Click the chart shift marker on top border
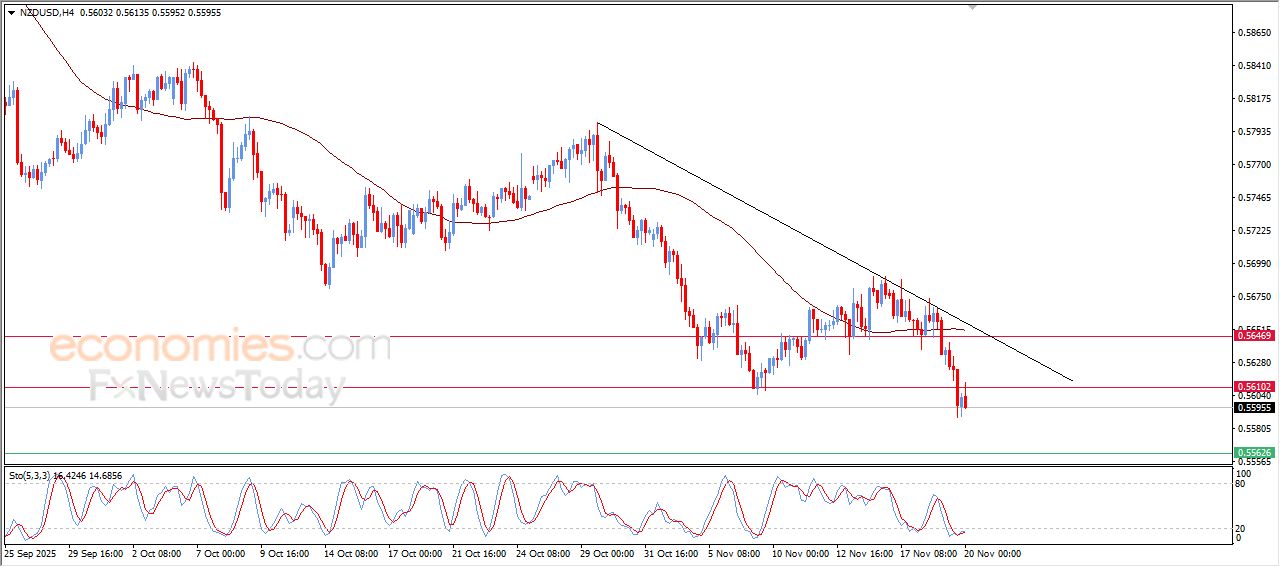This screenshot has width=1280, height=567. 971,7
